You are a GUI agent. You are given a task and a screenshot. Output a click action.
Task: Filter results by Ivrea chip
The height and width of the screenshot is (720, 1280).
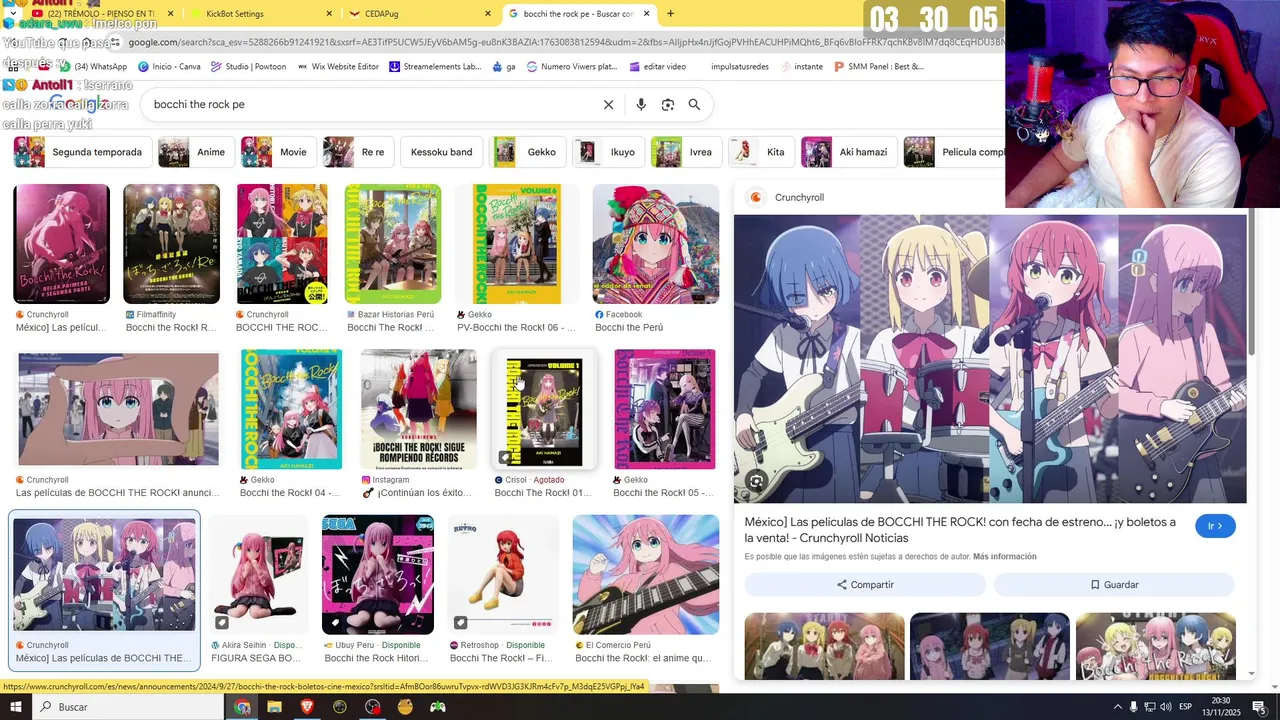[686, 152]
